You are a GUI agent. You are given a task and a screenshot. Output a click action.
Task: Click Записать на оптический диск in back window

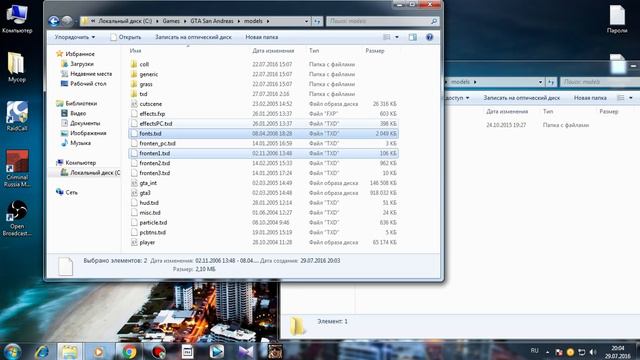tap(522, 98)
